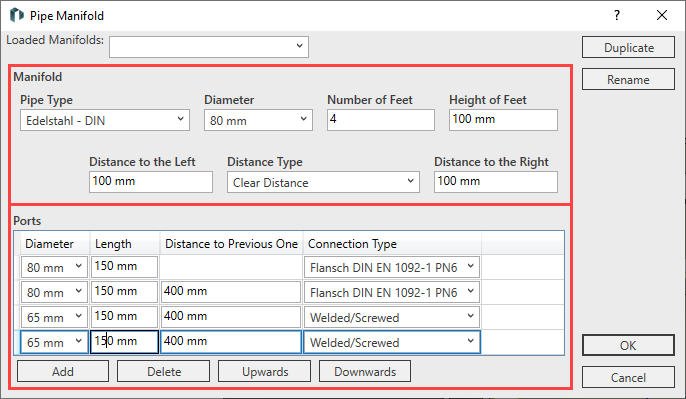
Task: Click the Pipe Manifold app icon in title bar
Action: (x=17, y=15)
